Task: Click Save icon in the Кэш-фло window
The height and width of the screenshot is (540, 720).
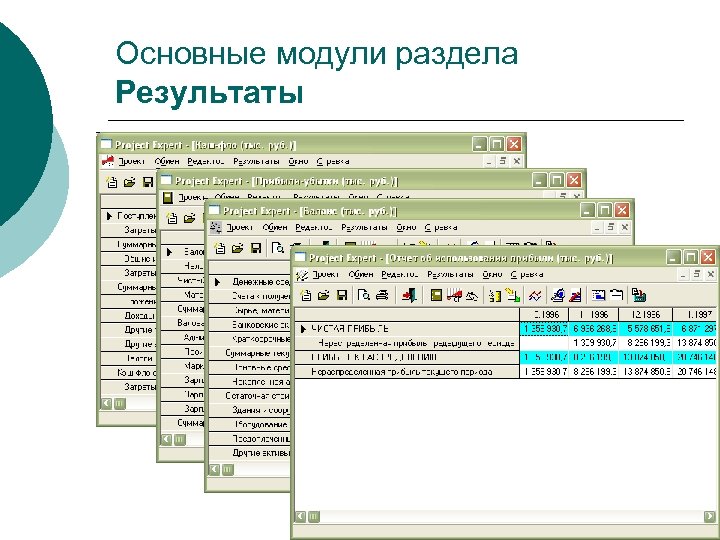Action: [148, 182]
